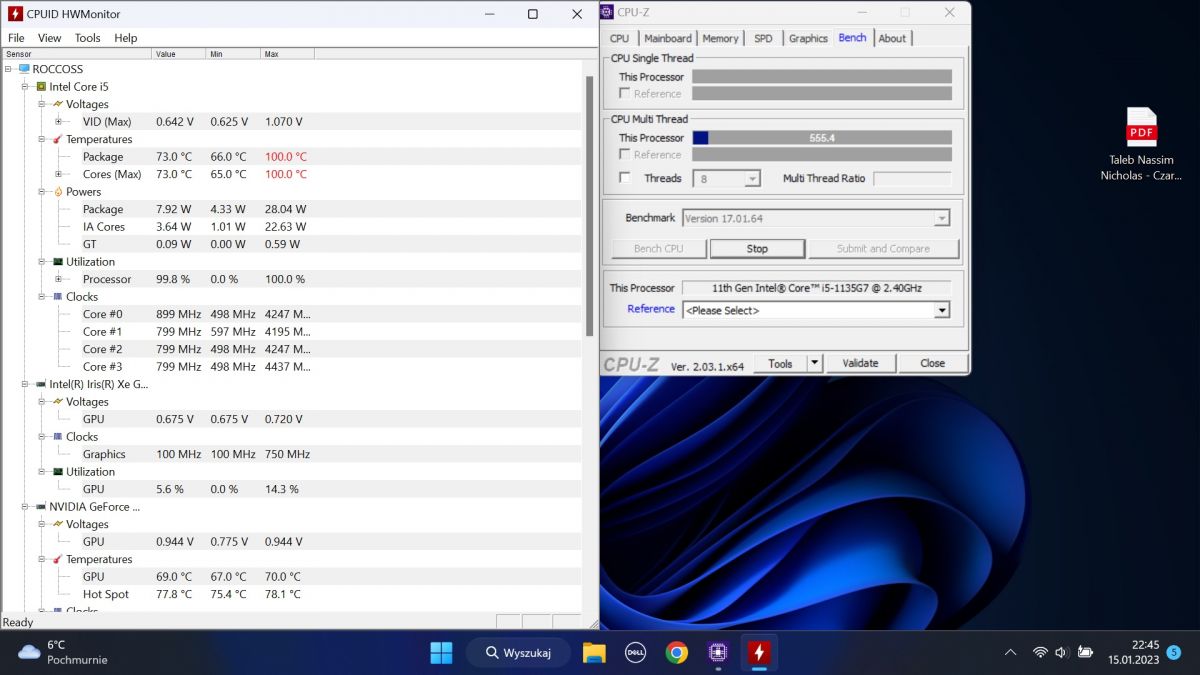Collapse the NVIDIA GeForce node
Image resolution: width=1200 pixels, height=675 pixels.
[x=25, y=507]
